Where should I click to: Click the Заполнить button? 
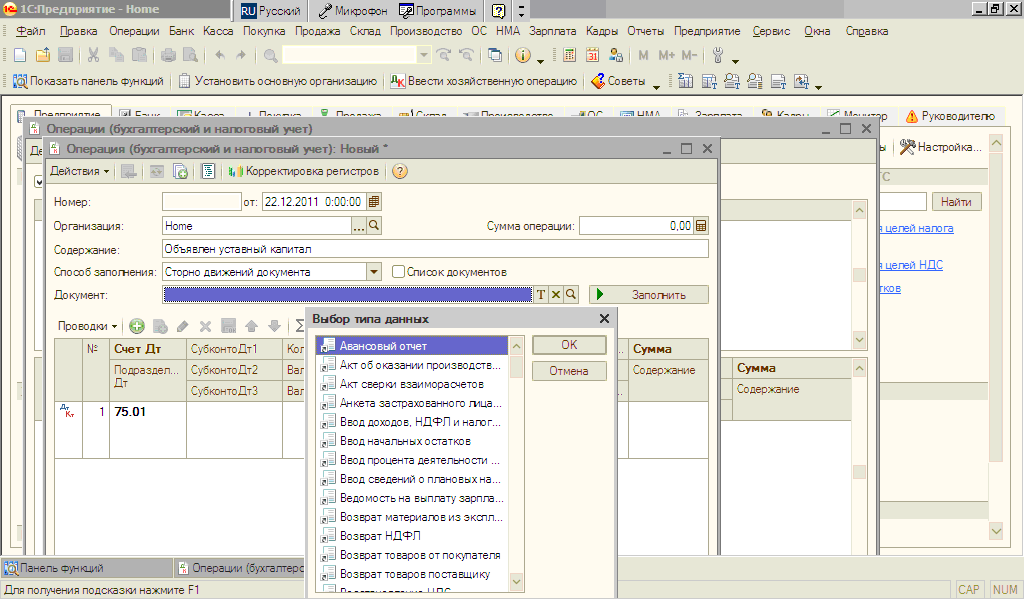point(648,294)
